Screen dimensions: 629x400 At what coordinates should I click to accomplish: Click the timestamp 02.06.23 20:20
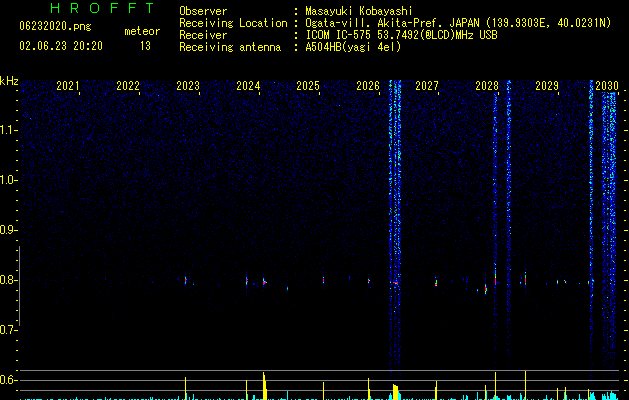pos(61,46)
